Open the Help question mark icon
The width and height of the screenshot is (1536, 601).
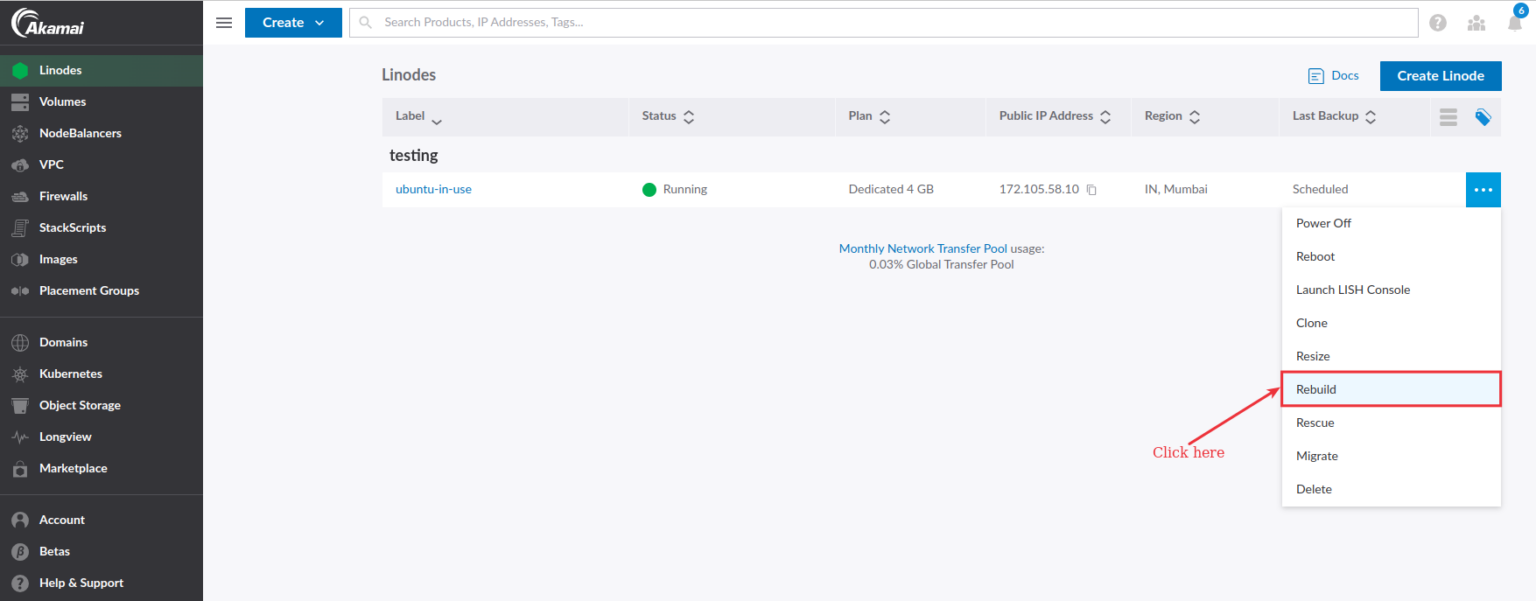[1437, 21]
